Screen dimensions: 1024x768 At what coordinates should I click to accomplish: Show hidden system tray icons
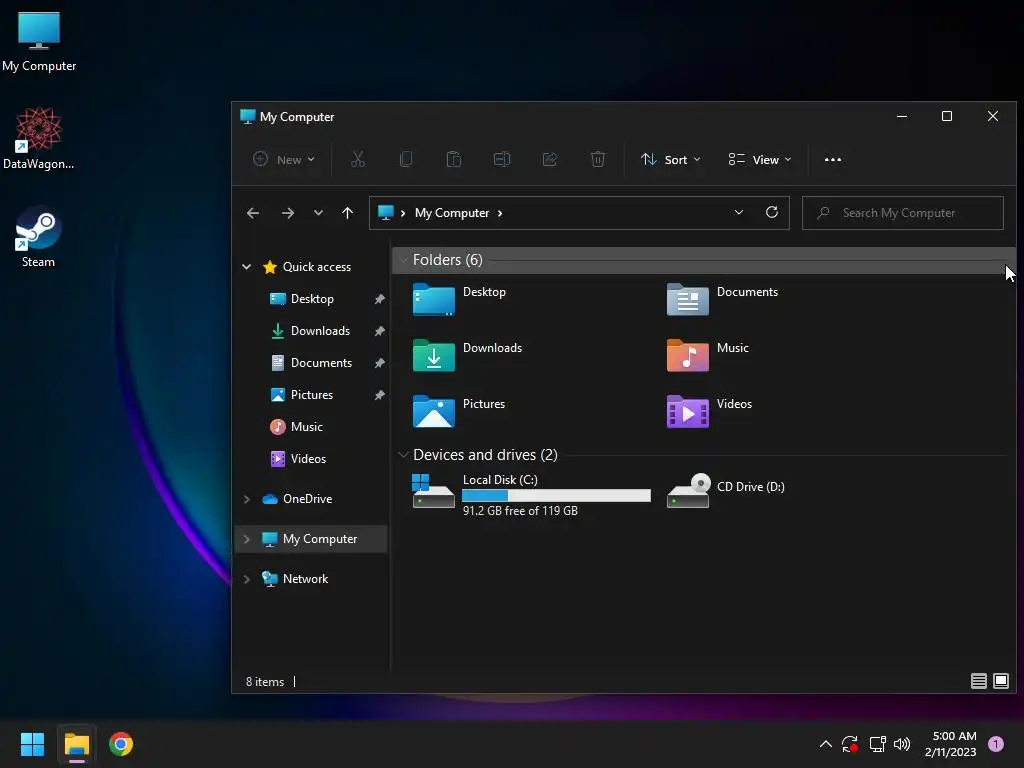tap(825, 744)
